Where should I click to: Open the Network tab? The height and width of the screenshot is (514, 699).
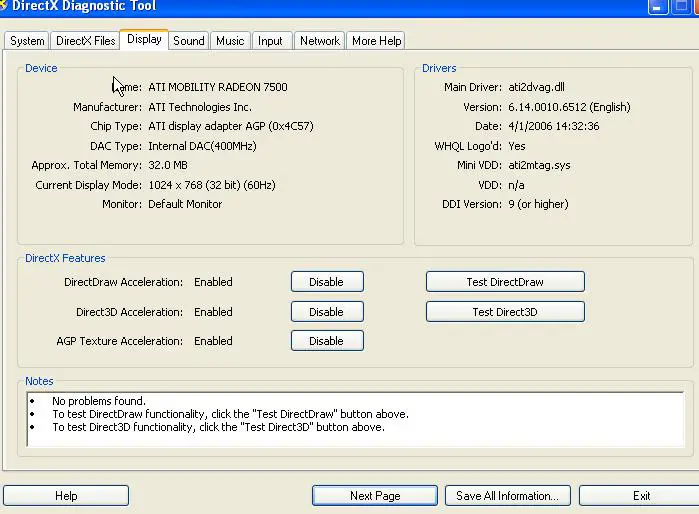click(x=320, y=41)
